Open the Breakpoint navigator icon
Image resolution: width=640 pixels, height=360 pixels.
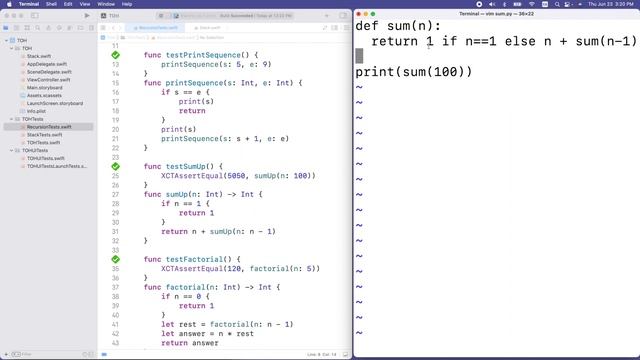[80, 28]
